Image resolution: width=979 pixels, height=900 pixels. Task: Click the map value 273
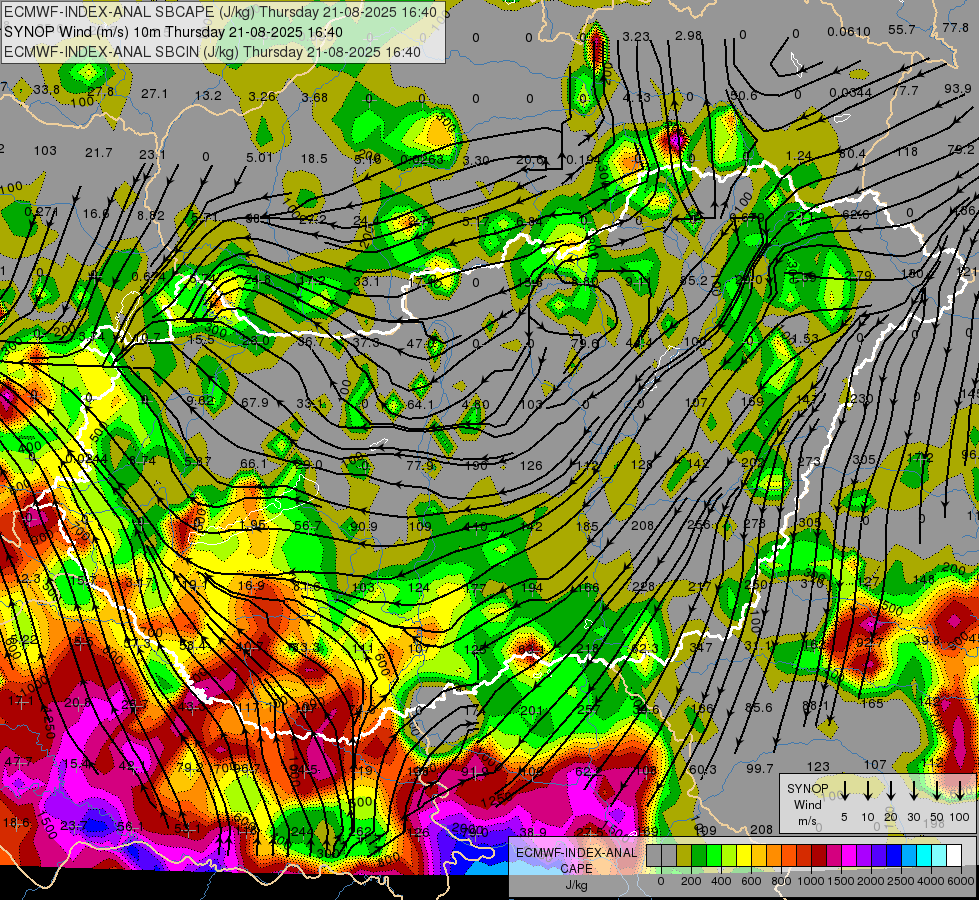tap(809, 462)
